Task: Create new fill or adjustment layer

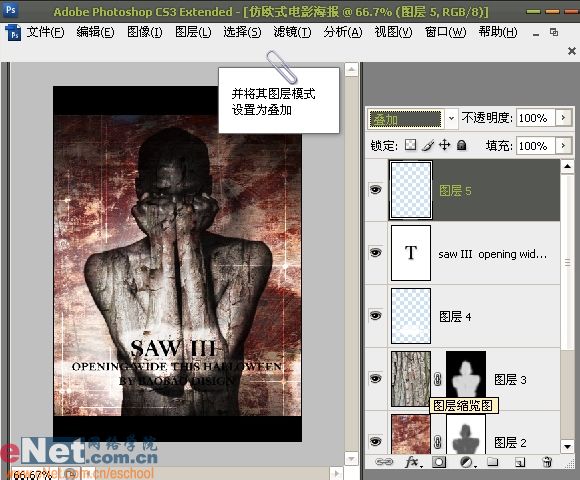Action: (x=467, y=462)
